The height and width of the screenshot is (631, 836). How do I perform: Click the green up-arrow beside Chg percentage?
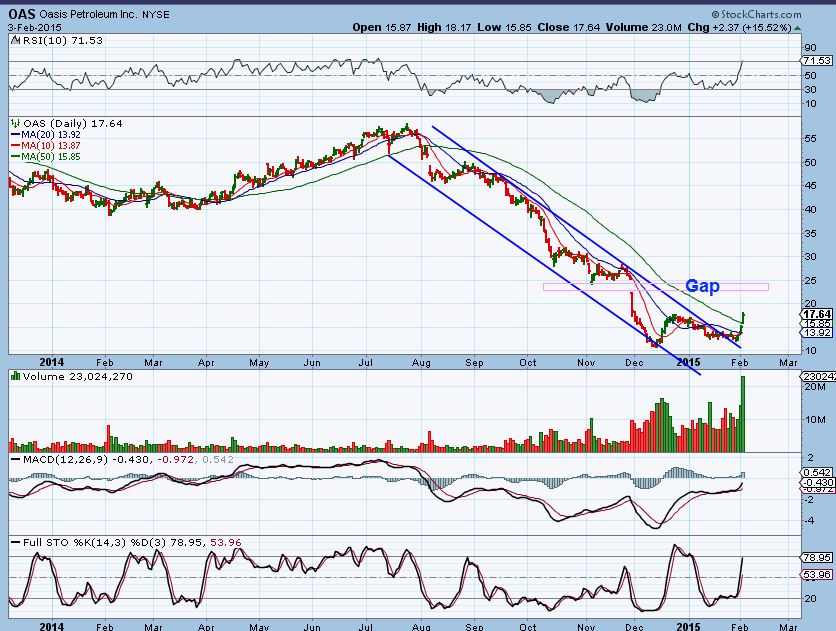point(797,28)
